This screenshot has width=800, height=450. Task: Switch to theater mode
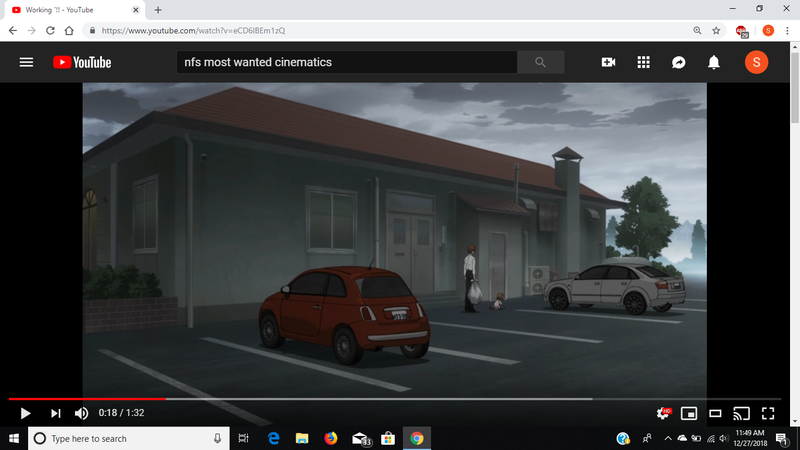pyautogui.click(x=715, y=413)
